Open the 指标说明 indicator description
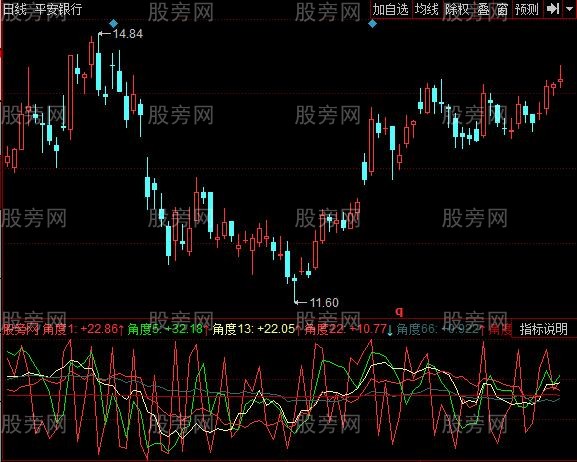Image resolution: width=577 pixels, height=462 pixels. [544, 329]
